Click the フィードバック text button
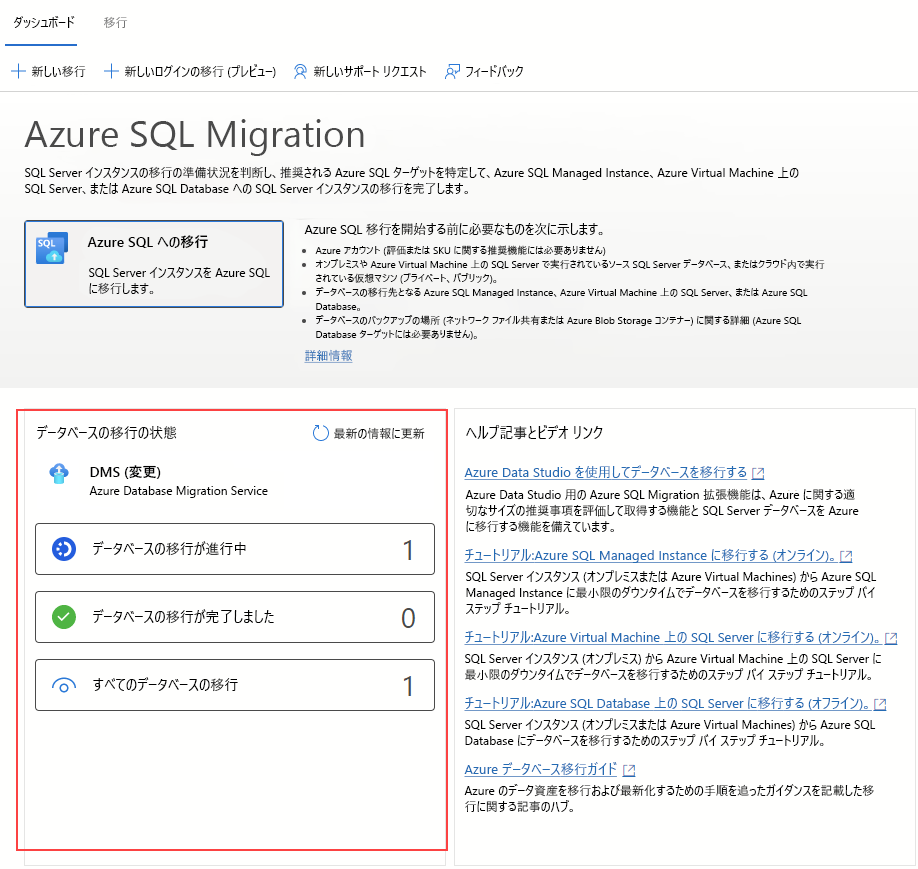The width and height of the screenshot is (918, 869). coord(494,71)
